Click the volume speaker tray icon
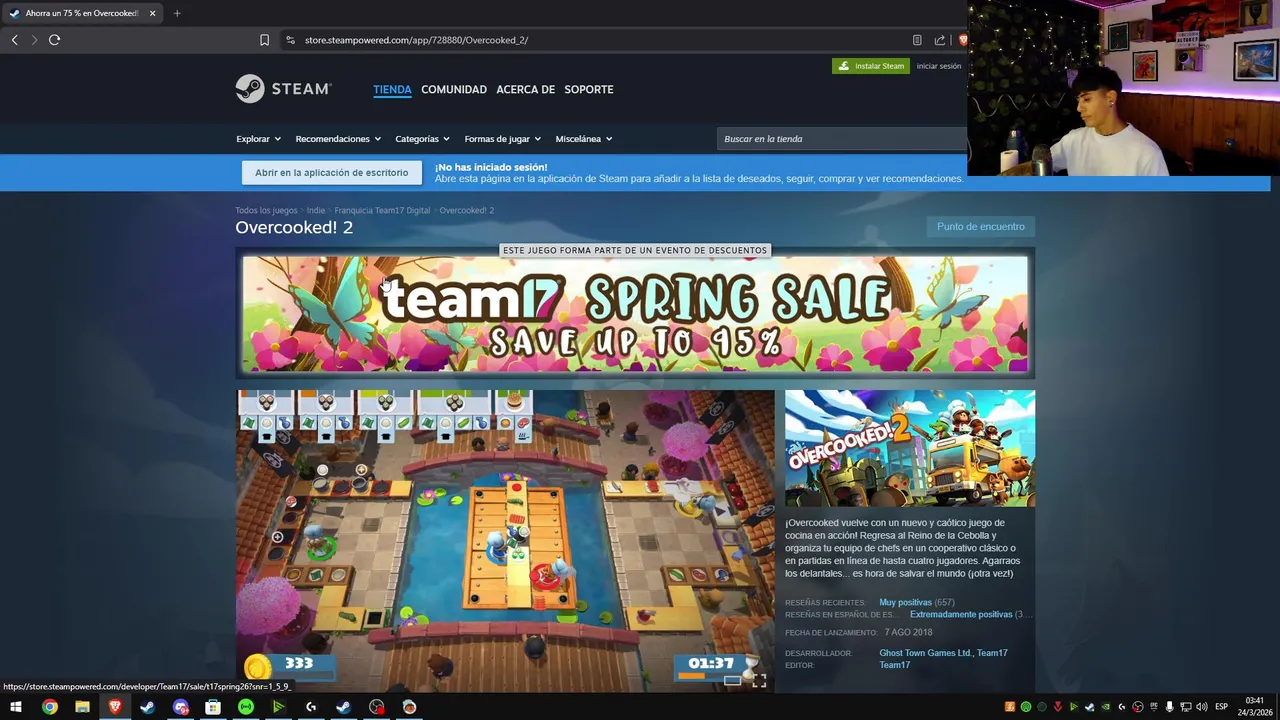The height and width of the screenshot is (720, 1280). [1201, 707]
